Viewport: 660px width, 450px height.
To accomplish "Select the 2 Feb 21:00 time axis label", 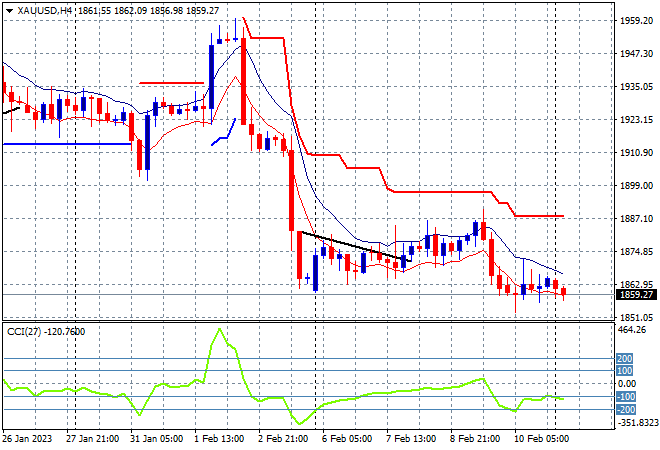I will point(283,439).
